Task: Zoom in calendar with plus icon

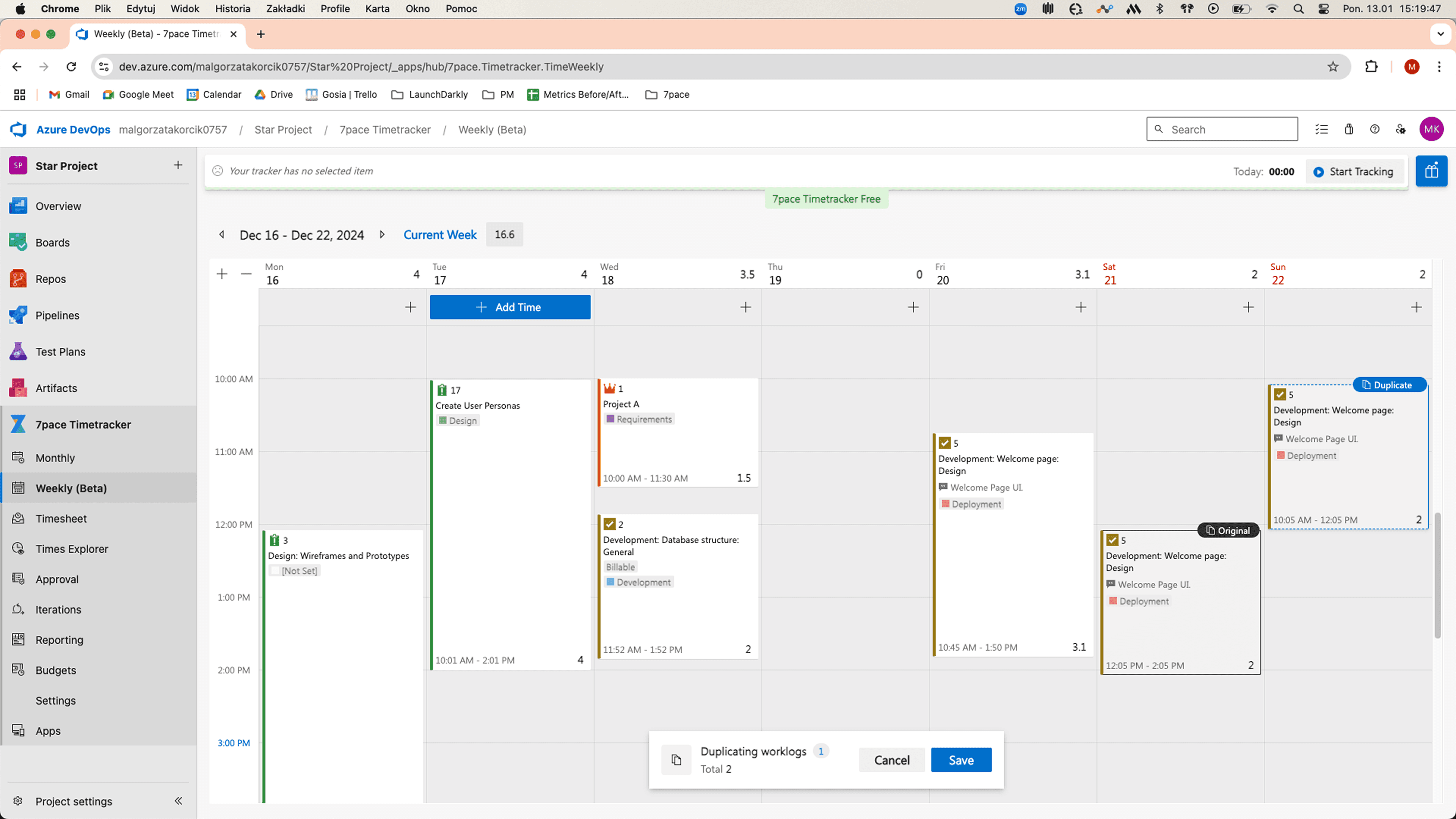Action: click(x=222, y=274)
